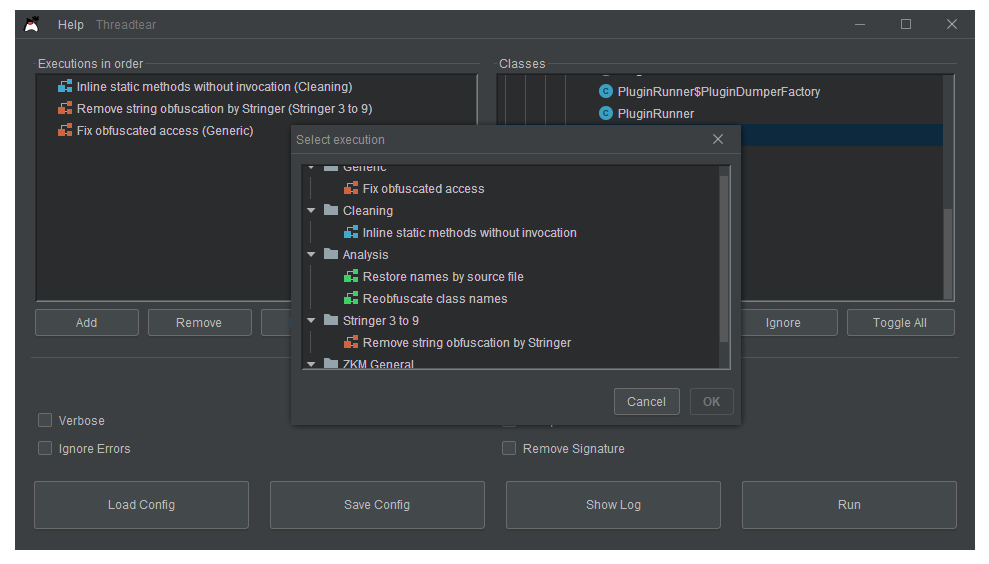The width and height of the screenshot is (989, 564).
Task: Click Cleaning folder icon in dialog tree
Action: coord(331,209)
